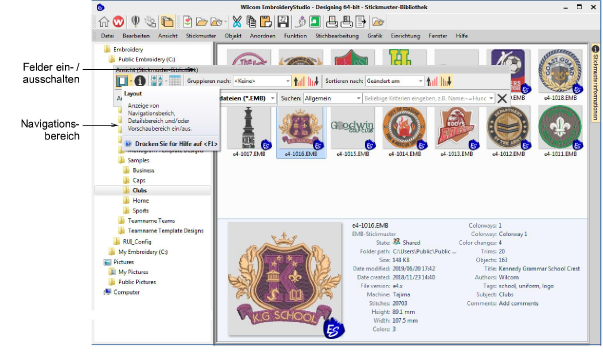
Task: Toggle the design information 'i' icon
Action: [140, 81]
